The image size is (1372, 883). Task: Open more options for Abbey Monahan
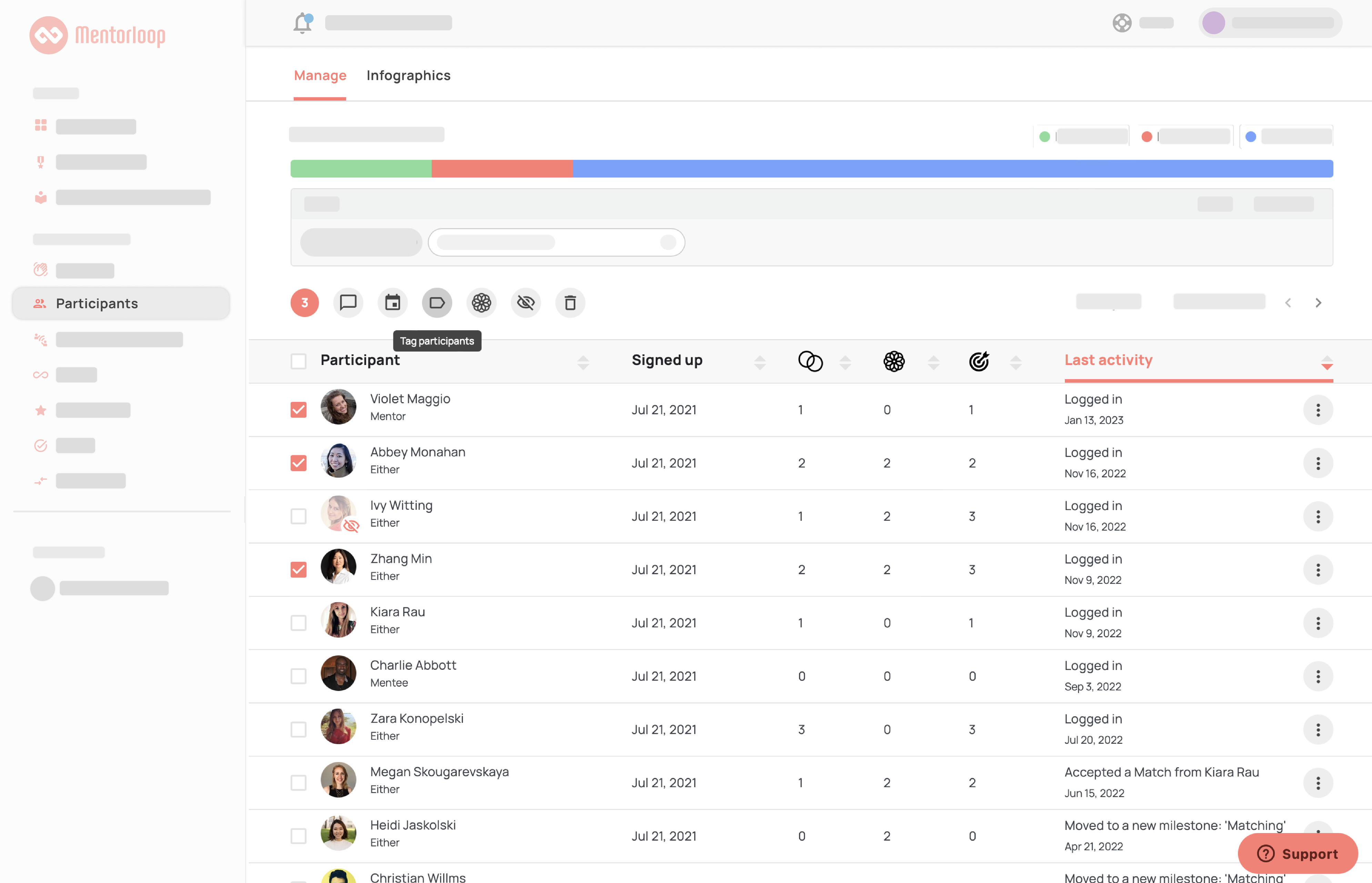pyautogui.click(x=1318, y=463)
